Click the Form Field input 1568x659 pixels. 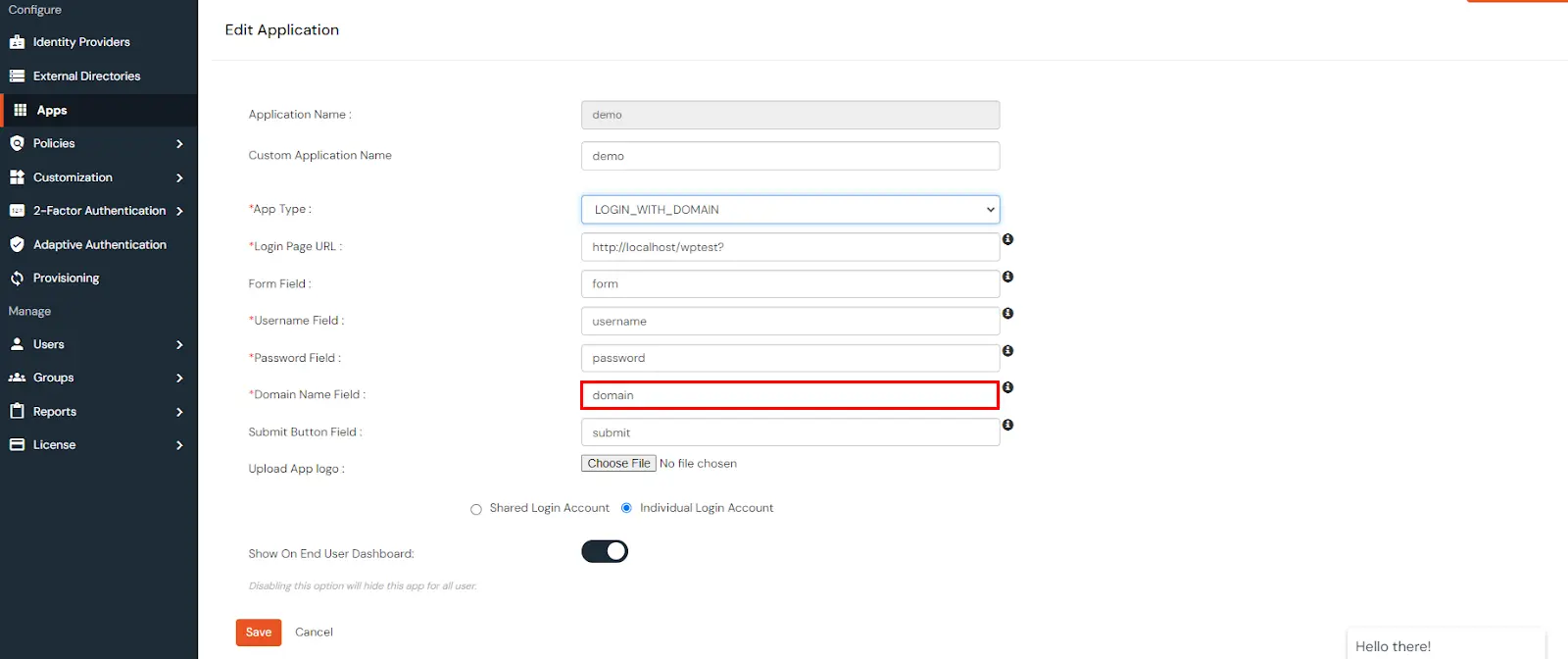pos(790,283)
